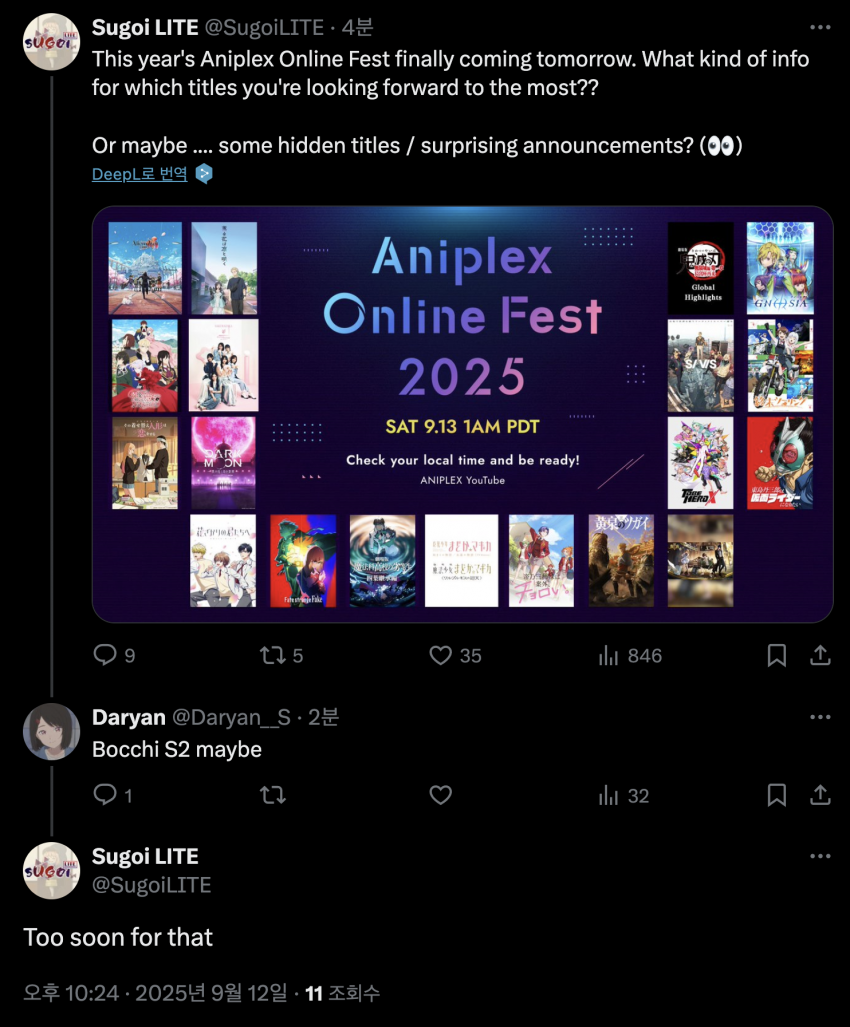The image size is (850, 1027).
Task: Like the Aniplex Online Fest tweet with 35 likes
Action: 441,655
